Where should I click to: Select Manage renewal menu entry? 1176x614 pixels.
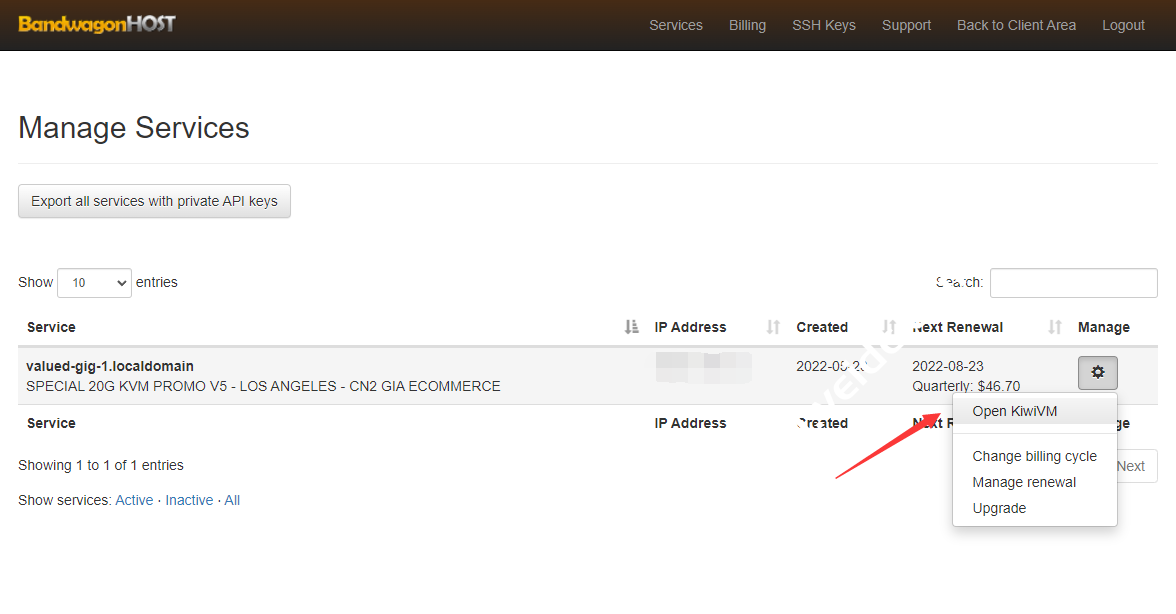tap(1024, 482)
